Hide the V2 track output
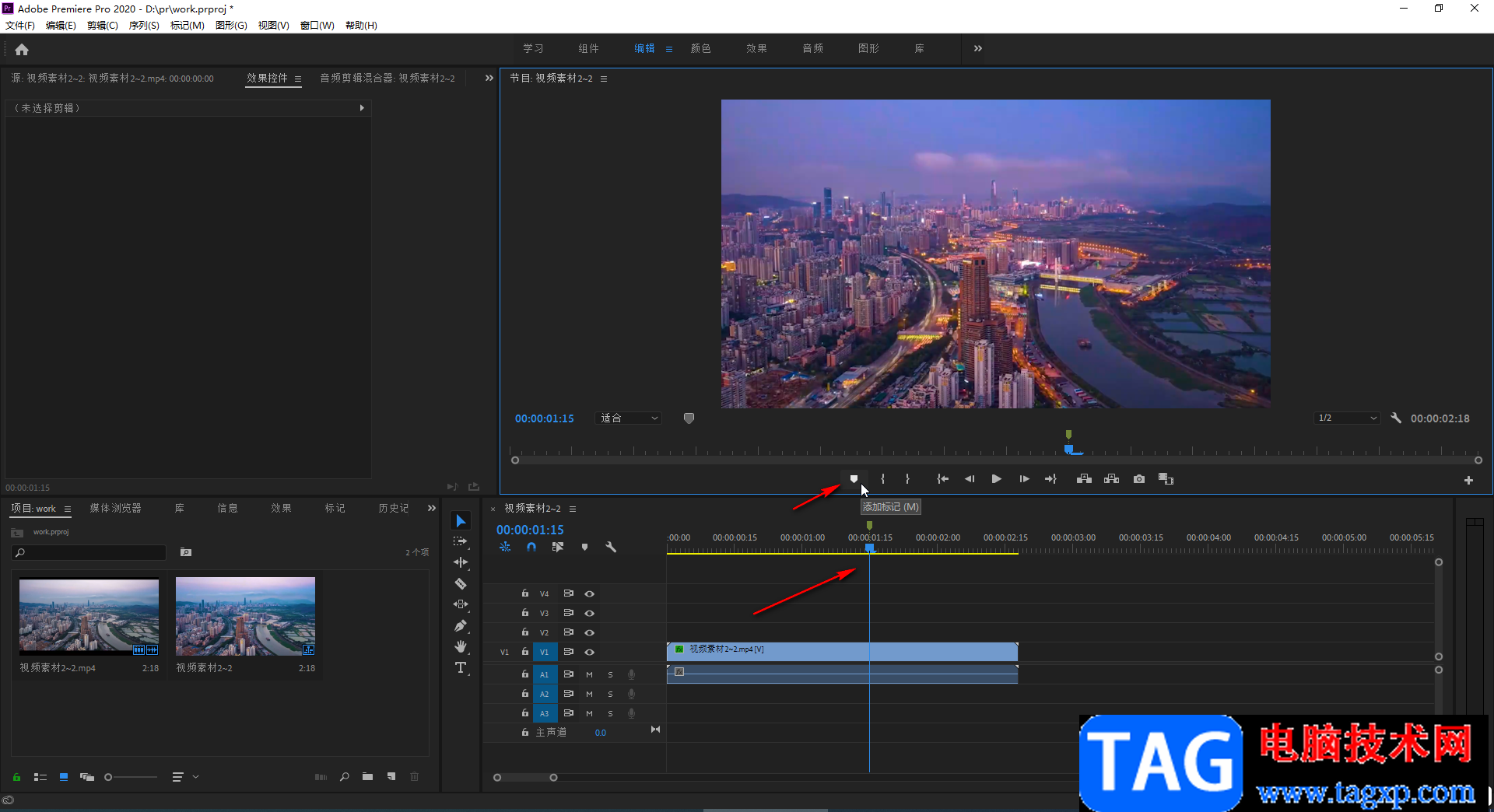Viewport: 1494px width, 812px height. [x=590, y=632]
